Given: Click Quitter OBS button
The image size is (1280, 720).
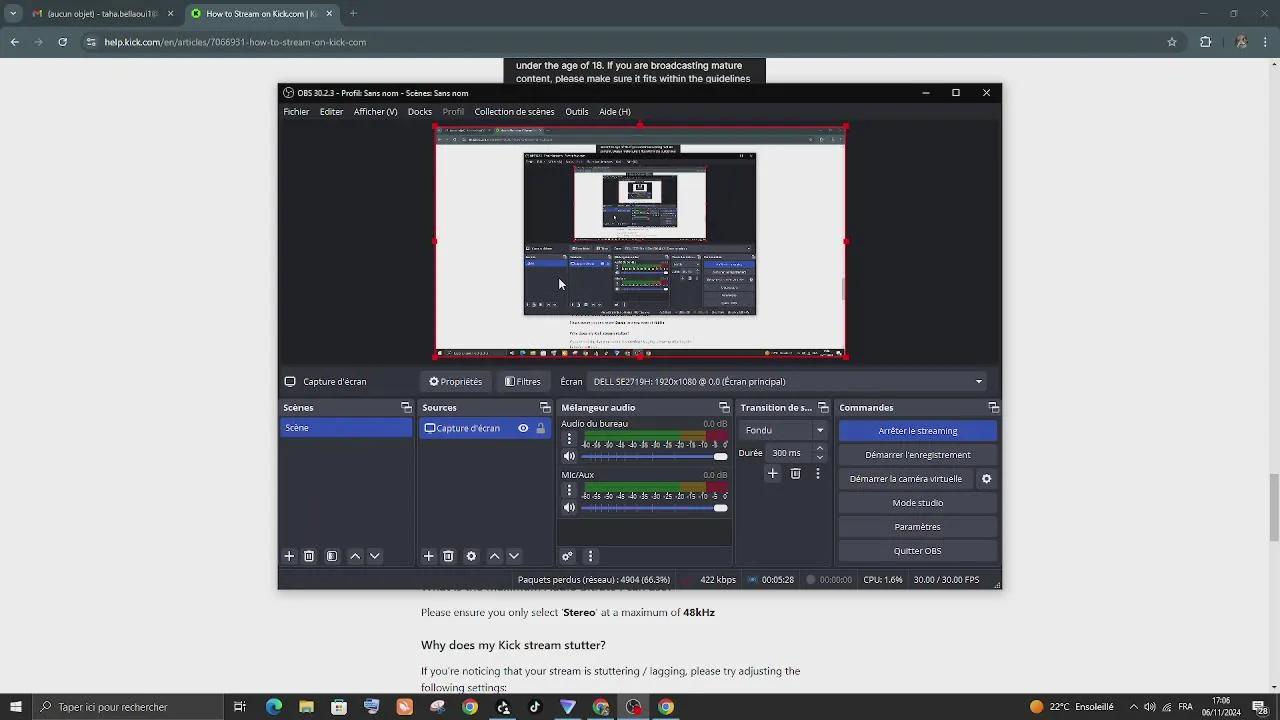Looking at the screenshot, I should [917, 551].
